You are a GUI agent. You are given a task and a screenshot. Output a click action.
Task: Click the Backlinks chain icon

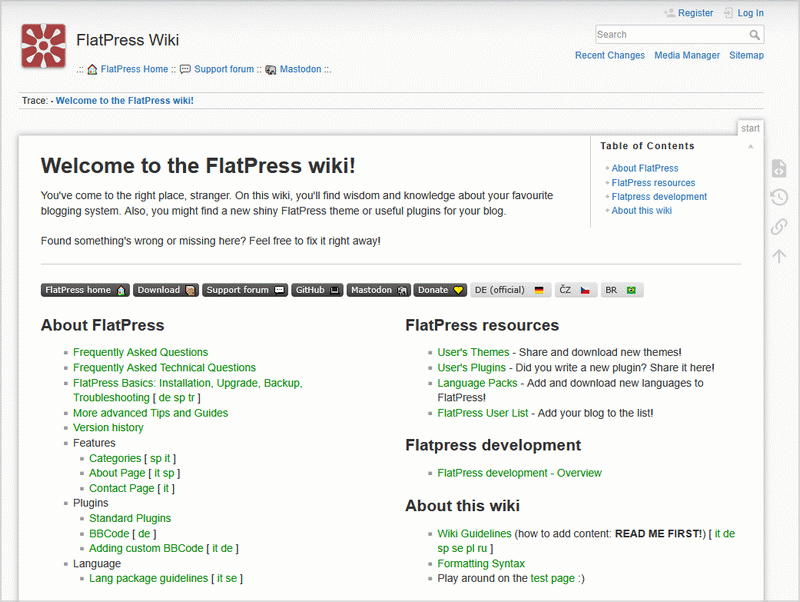(x=778, y=227)
